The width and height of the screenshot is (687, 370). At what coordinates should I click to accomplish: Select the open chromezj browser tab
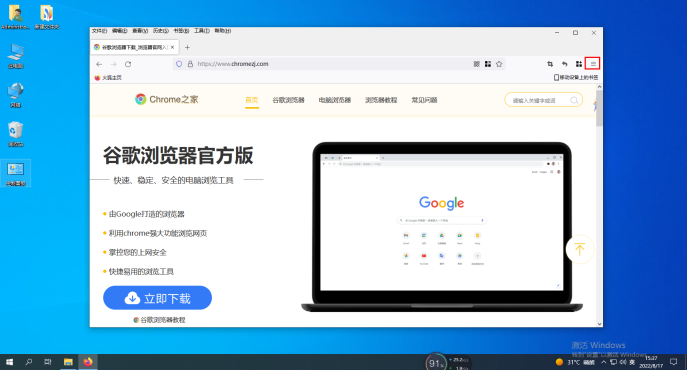[135, 47]
